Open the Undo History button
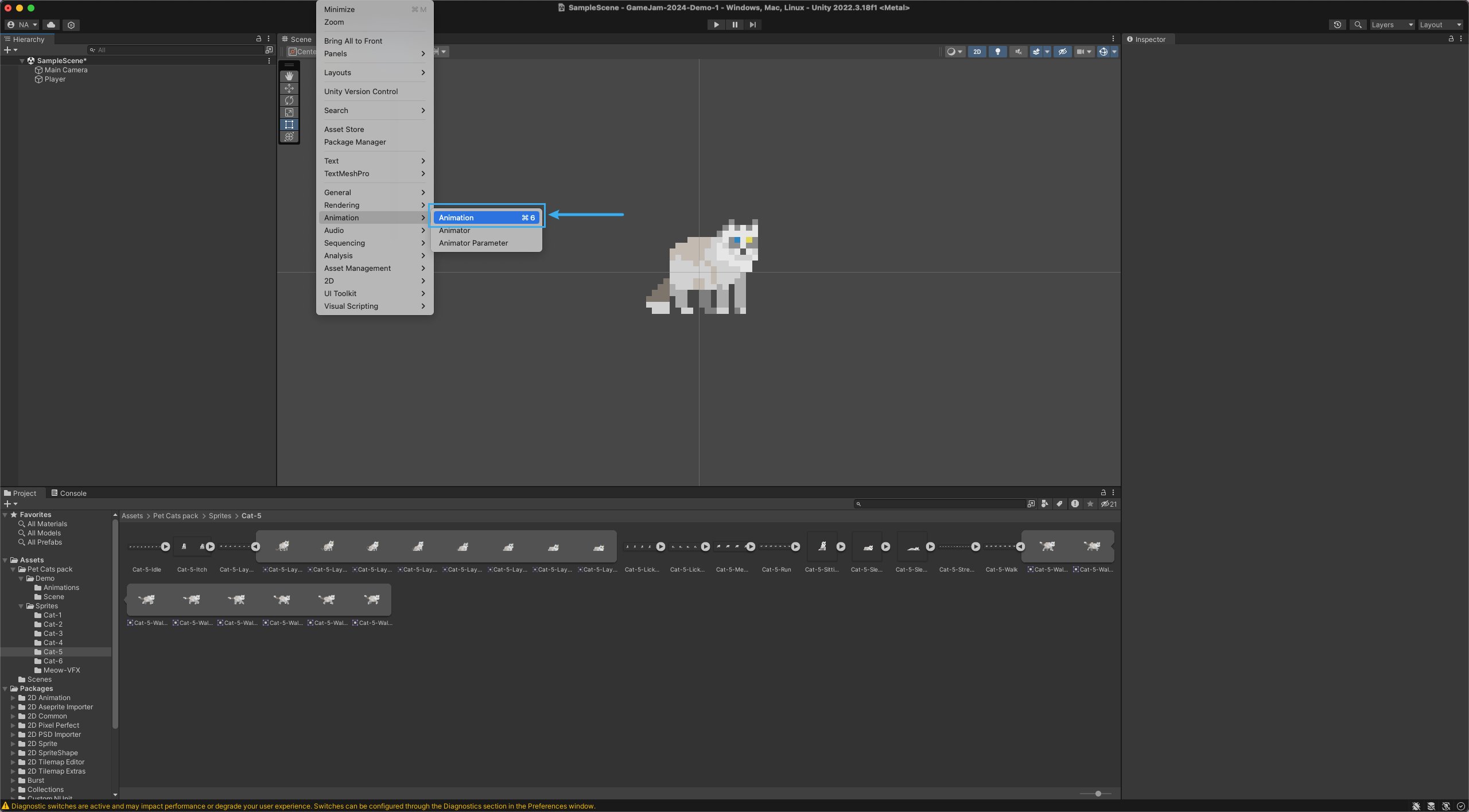 pyautogui.click(x=1337, y=25)
